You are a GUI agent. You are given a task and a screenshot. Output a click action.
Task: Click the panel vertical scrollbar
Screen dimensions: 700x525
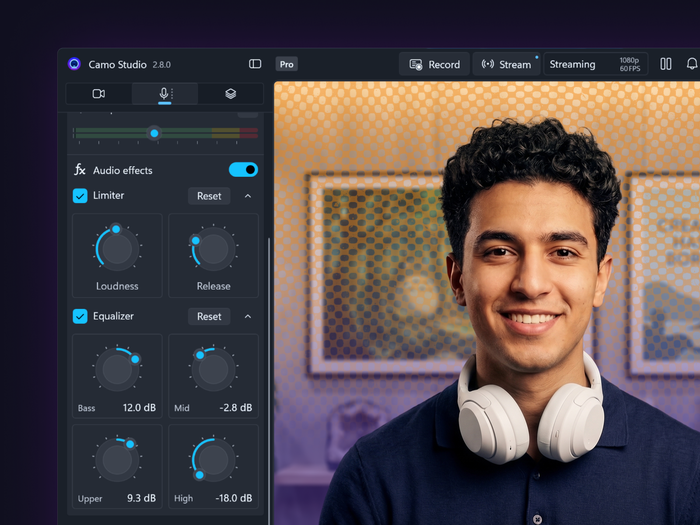click(269, 379)
